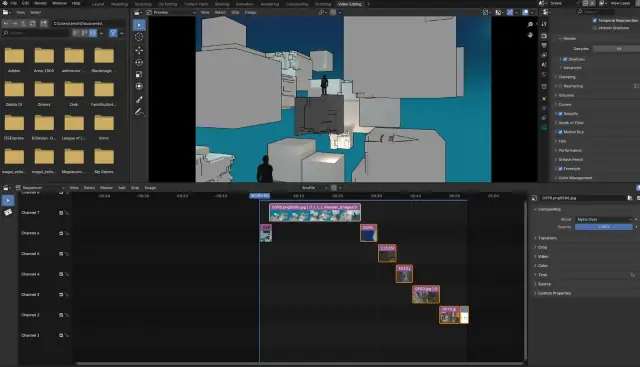Open the View Layer properties tab
Screen dimensions: 640x367
(544, 55)
